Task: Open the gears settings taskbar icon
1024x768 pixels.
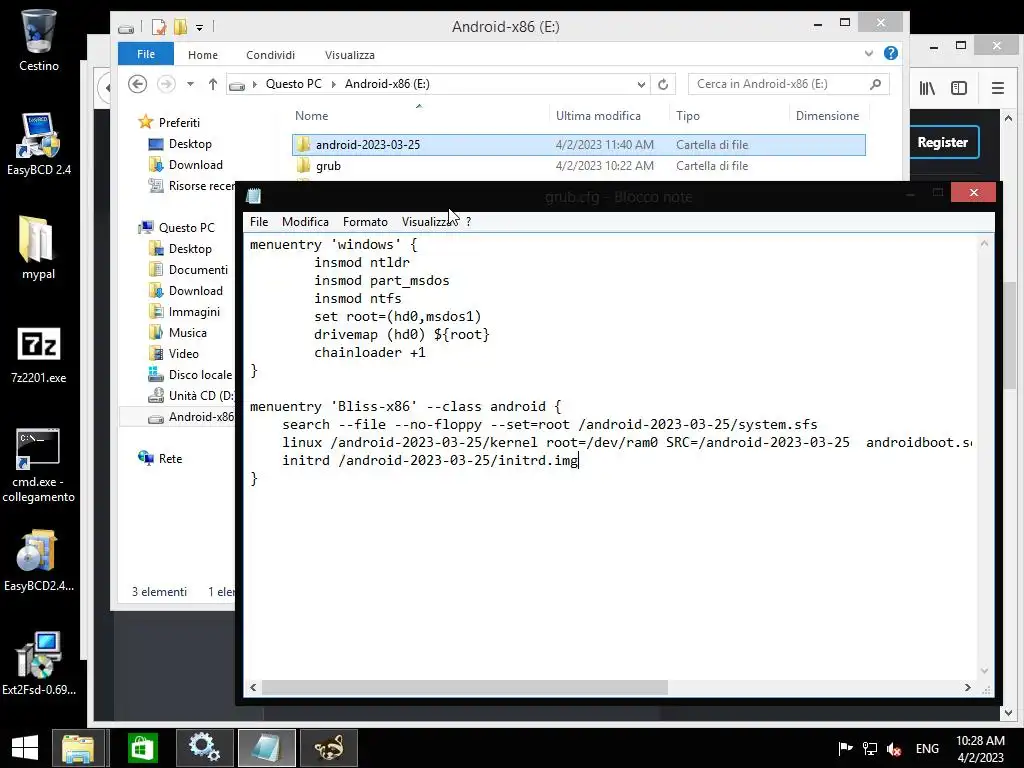Action: pyautogui.click(x=204, y=748)
